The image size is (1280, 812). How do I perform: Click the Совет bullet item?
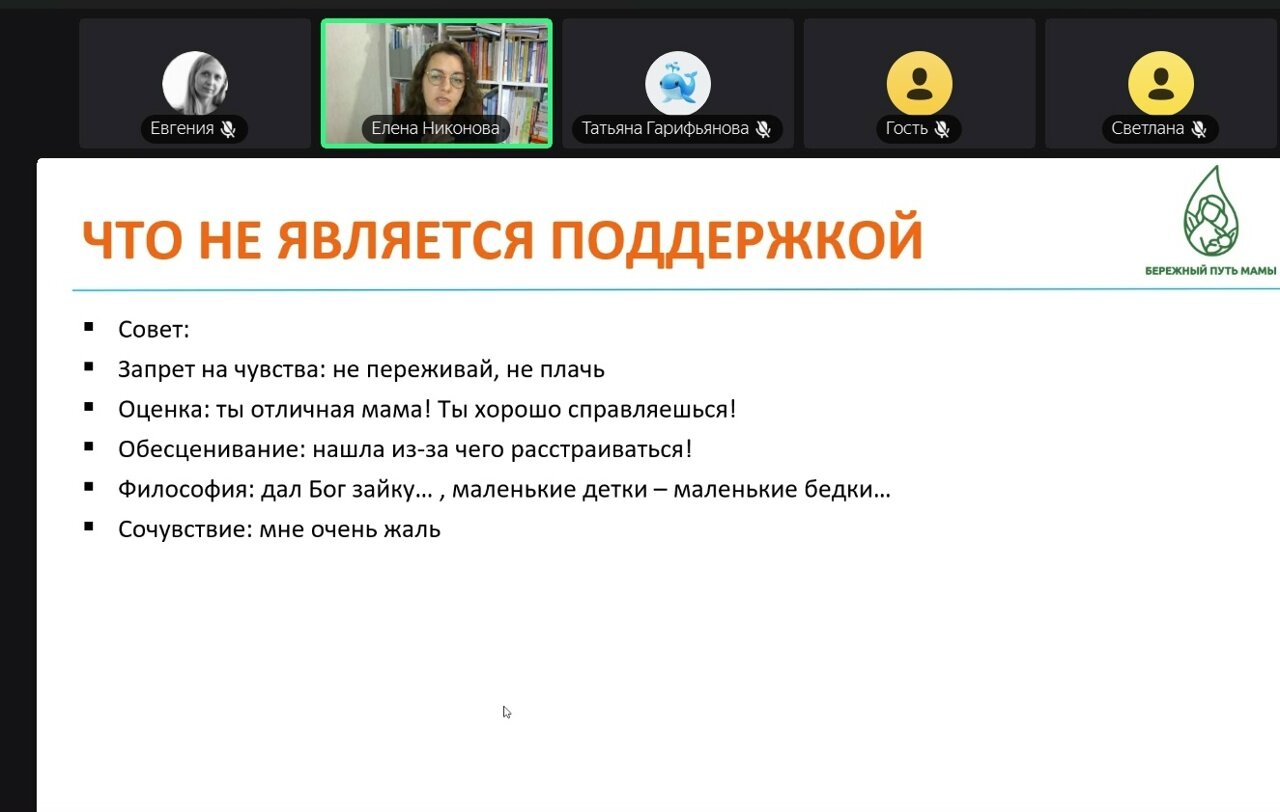pos(153,330)
